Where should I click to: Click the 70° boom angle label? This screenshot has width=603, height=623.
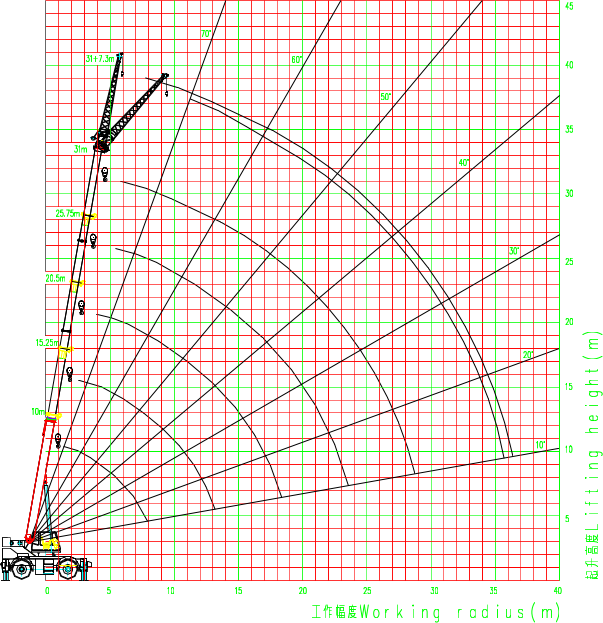tap(206, 34)
